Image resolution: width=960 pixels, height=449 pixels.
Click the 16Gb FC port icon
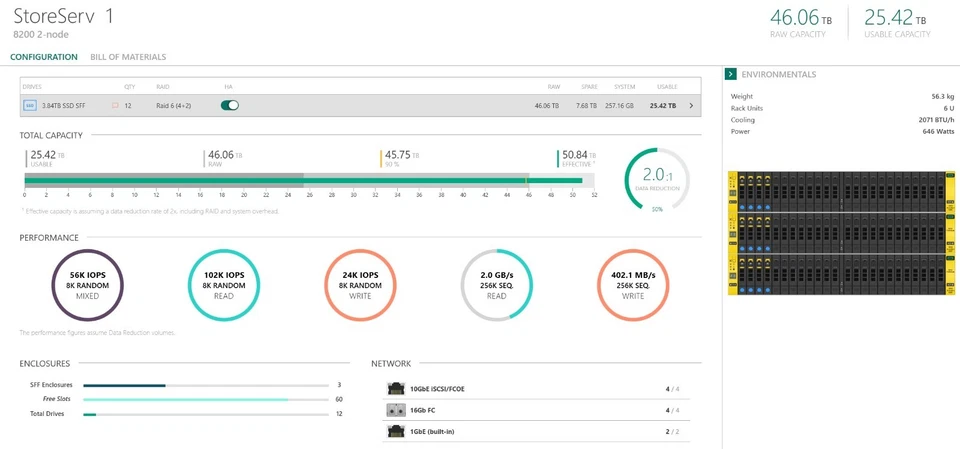(x=395, y=410)
